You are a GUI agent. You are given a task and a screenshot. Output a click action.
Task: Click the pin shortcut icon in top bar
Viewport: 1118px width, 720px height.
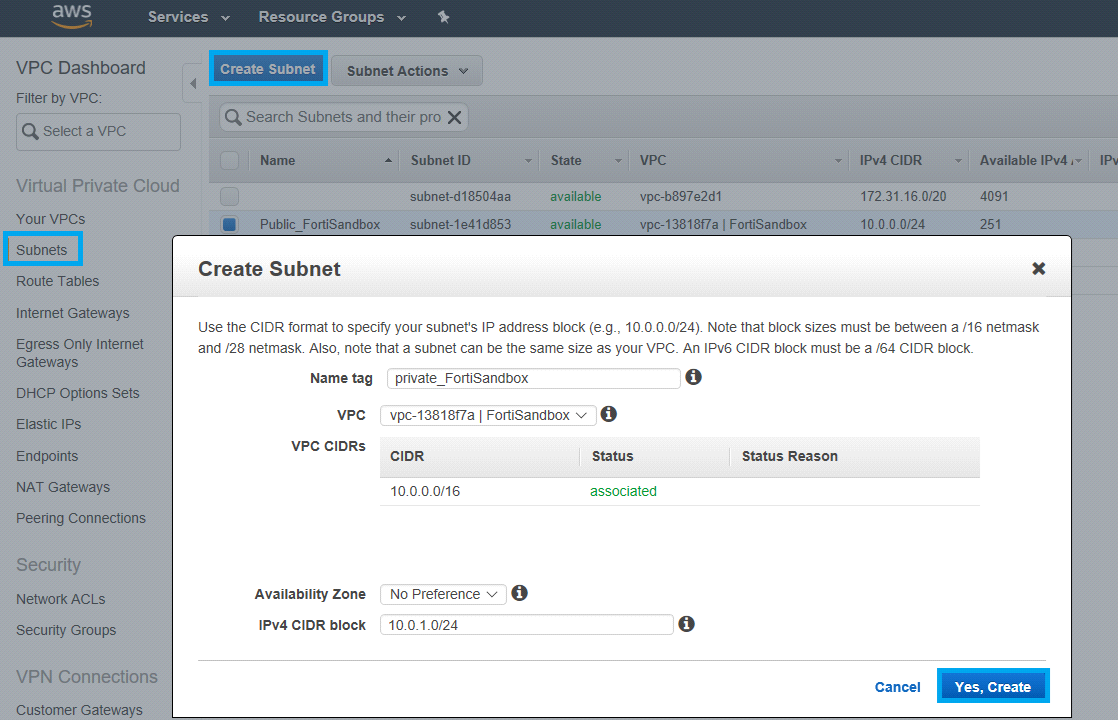(x=444, y=17)
